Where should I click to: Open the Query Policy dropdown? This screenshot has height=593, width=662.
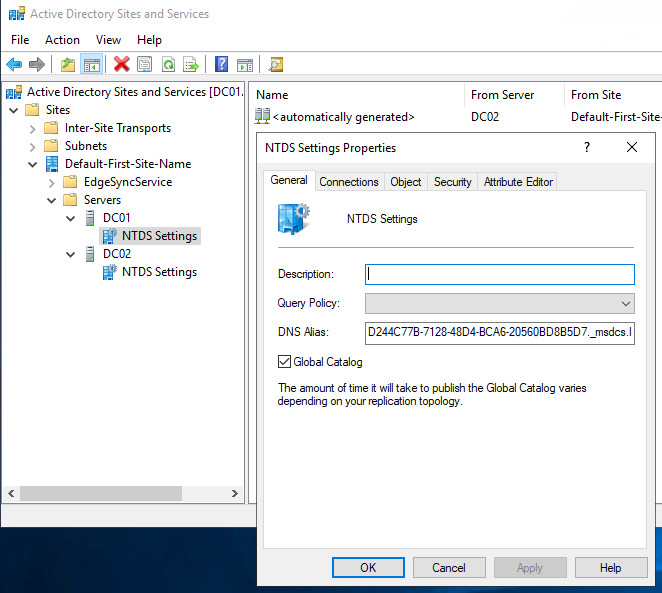[499, 303]
